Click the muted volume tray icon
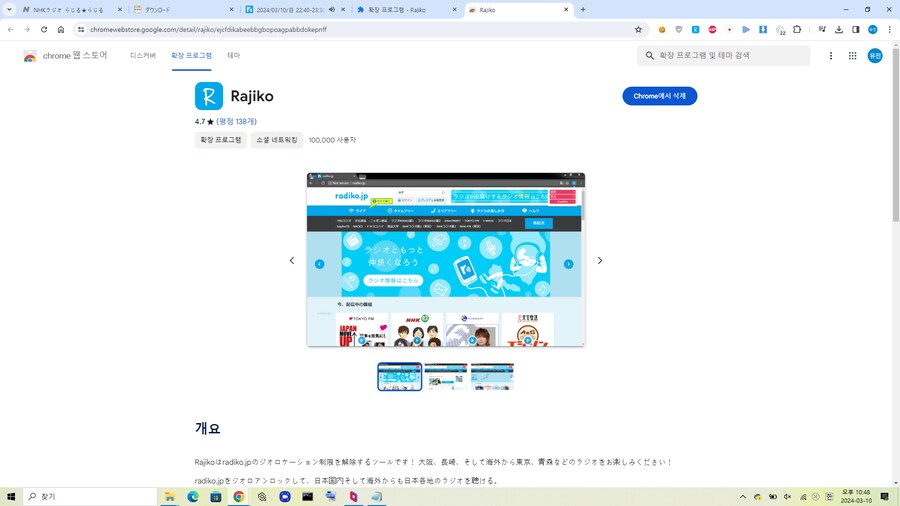This screenshot has height=506, width=900. (788, 497)
